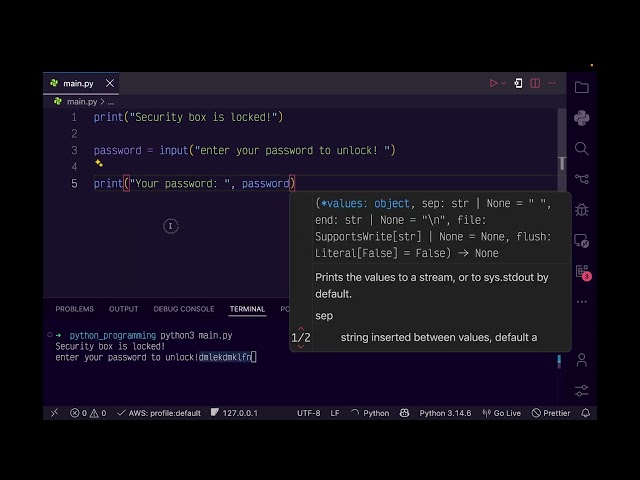Open the Python extension sidebar icon
Screen dimensions: 640x480
point(582,118)
